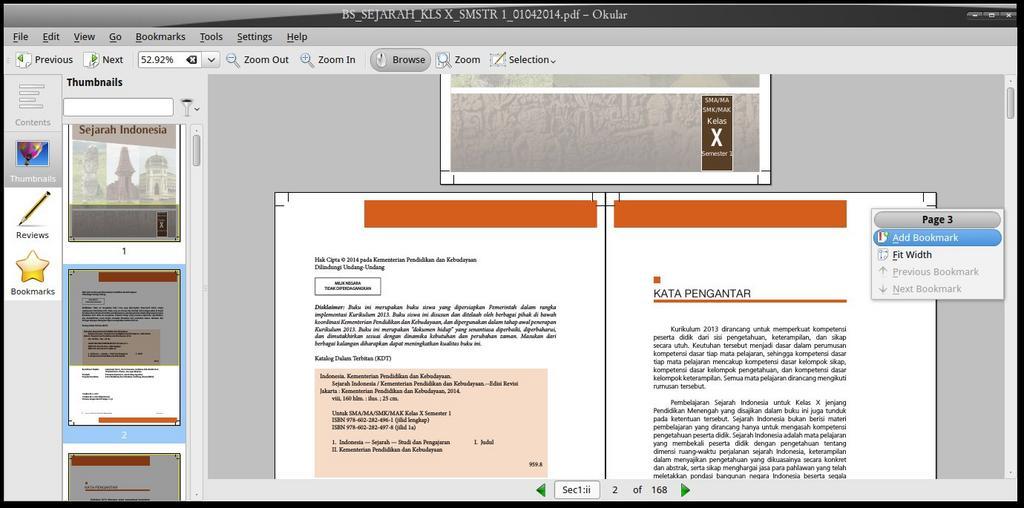Enable the Browse mouse mode
The image size is (1024, 508).
(399, 60)
